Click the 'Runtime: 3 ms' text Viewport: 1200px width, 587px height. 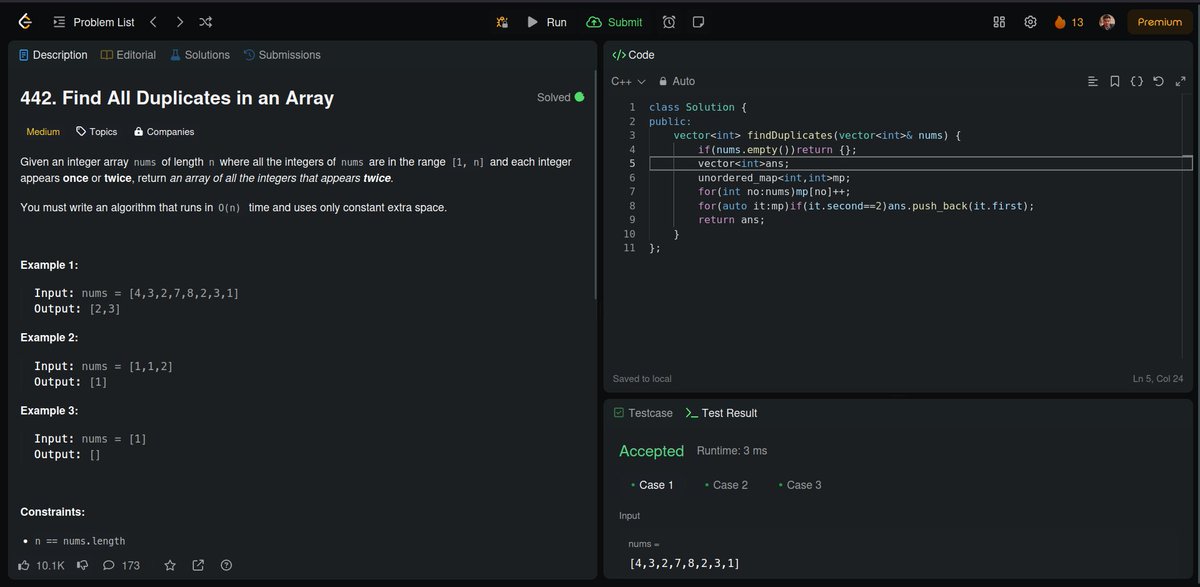tap(732, 451)
